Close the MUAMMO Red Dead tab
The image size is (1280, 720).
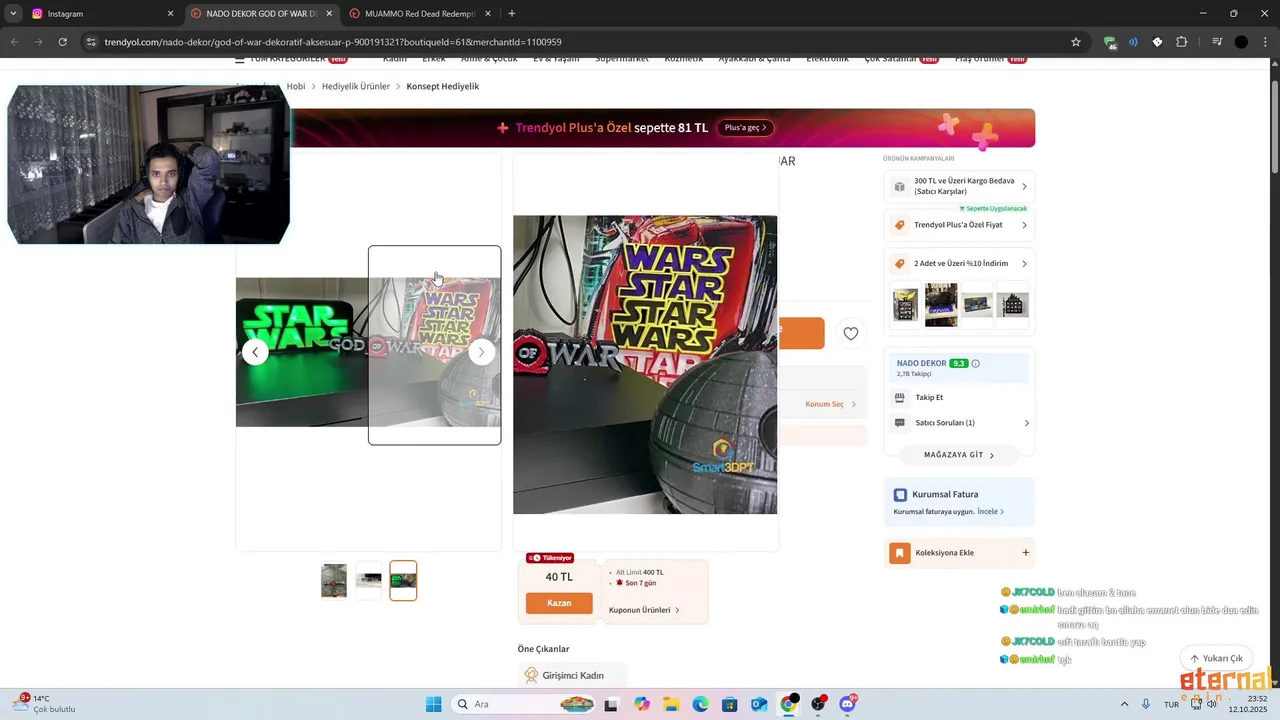(x=488, y=14)
